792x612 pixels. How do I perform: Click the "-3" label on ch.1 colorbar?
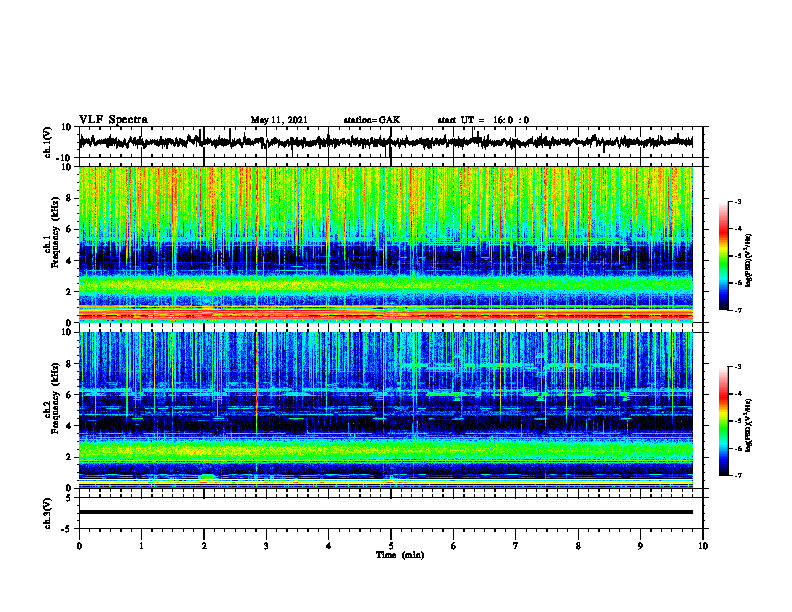737,202
